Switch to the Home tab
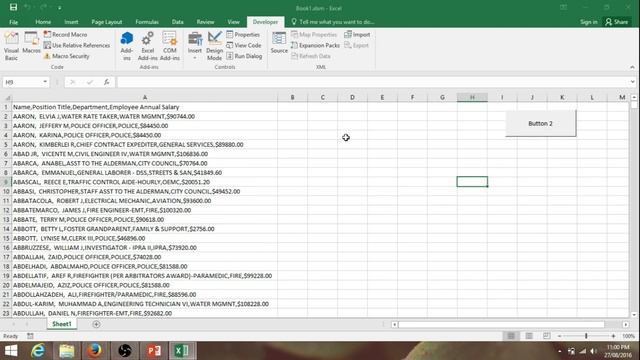The width and height of the screenshot is (640, 360). point(43,22)
